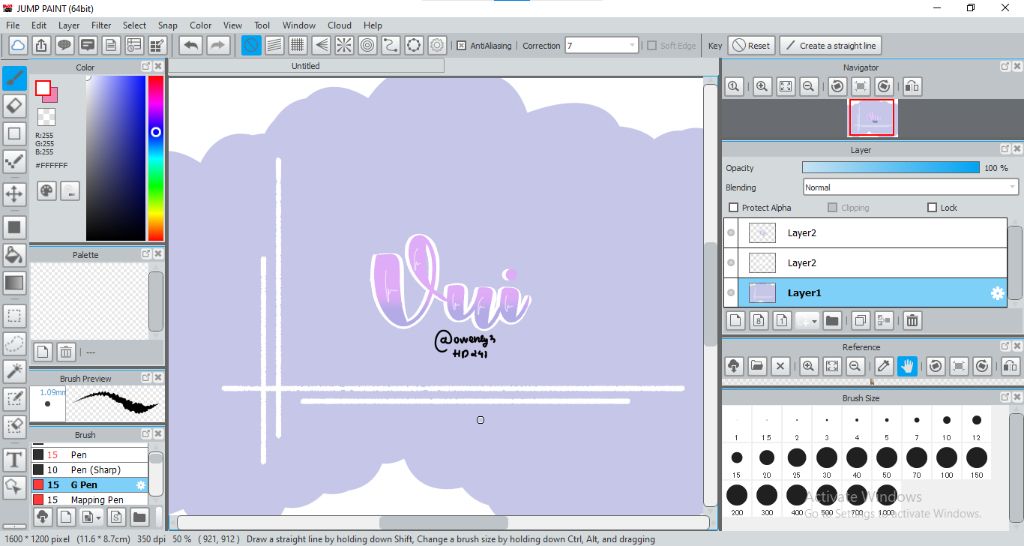Zoom in using the Navigator magnifier plus
The height and width of the screenshot is (546, 1024).
coord(761,86)
